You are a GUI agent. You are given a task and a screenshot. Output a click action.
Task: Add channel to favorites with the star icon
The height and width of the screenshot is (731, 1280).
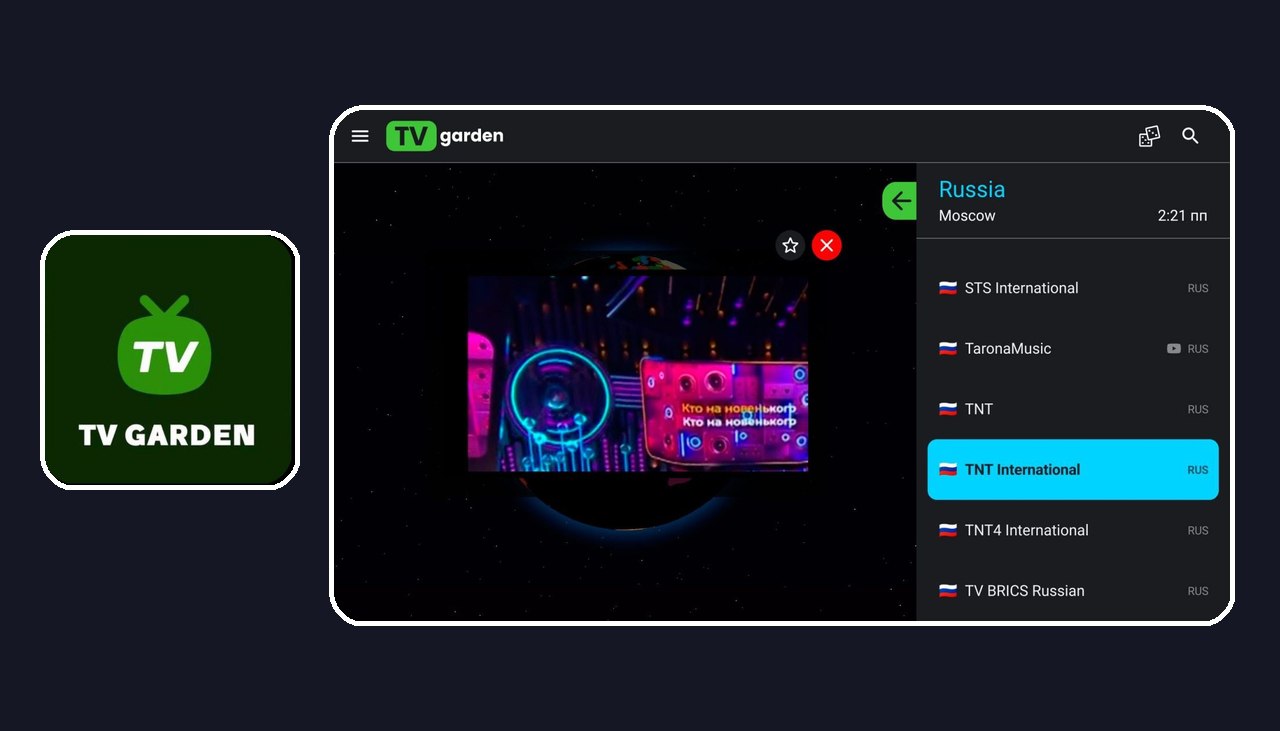pyautogui.click(x=790, y=245)
